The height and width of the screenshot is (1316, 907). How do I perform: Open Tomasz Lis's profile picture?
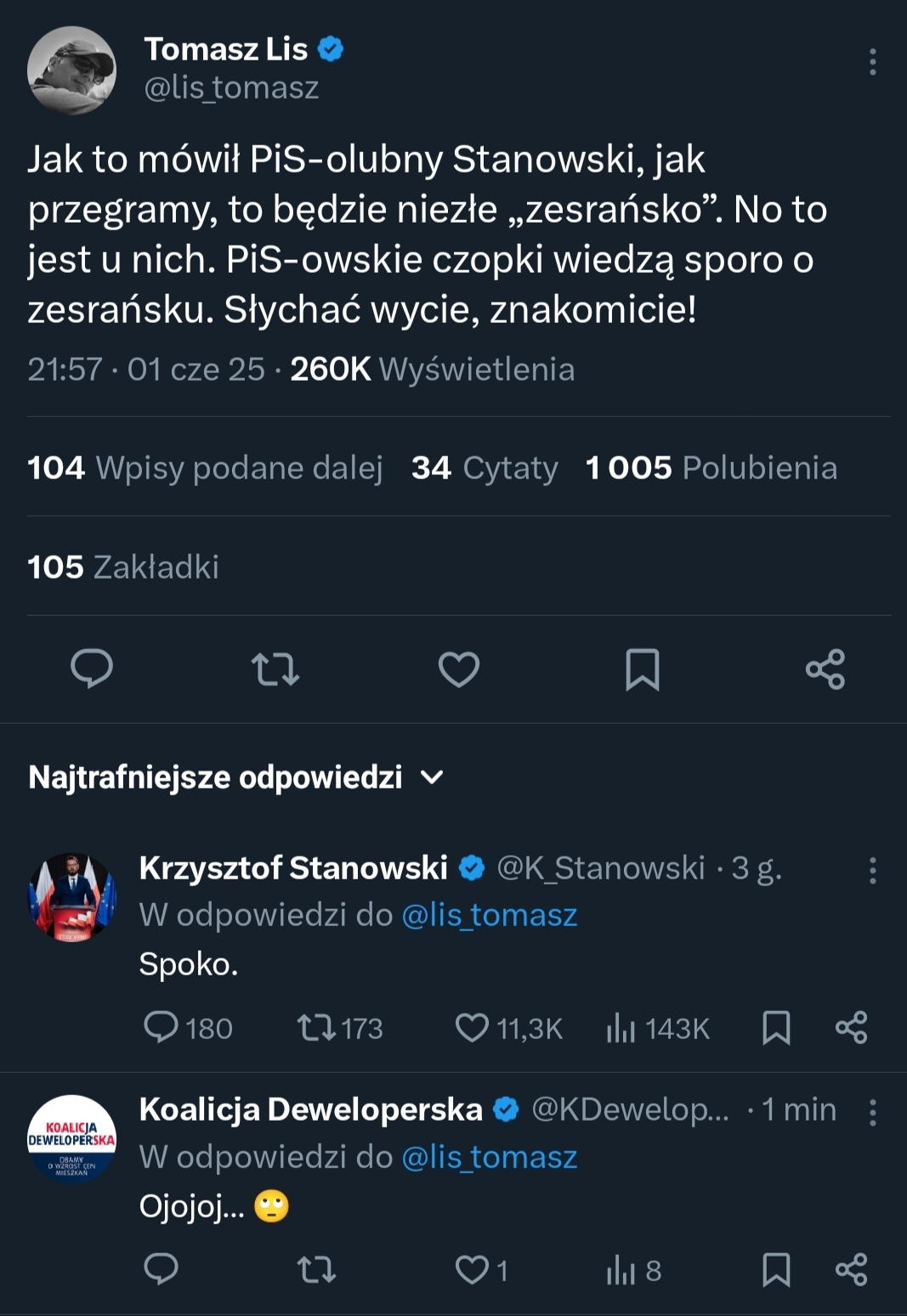coord(71,70)
